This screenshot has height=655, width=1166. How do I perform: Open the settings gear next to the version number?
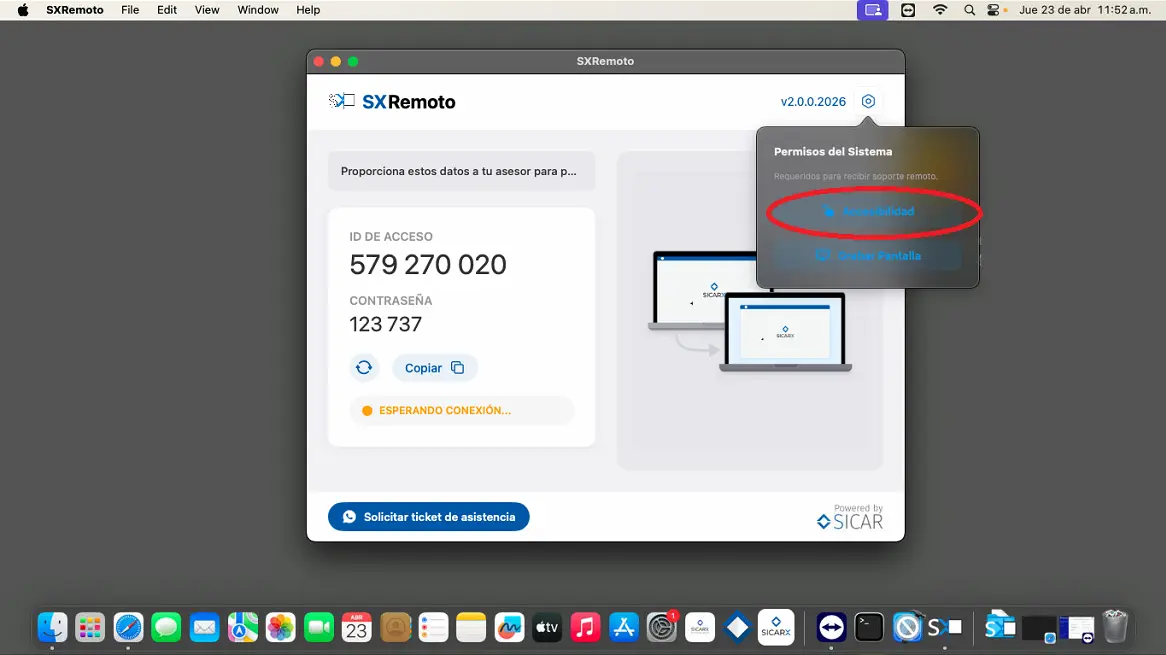point(868,101)
